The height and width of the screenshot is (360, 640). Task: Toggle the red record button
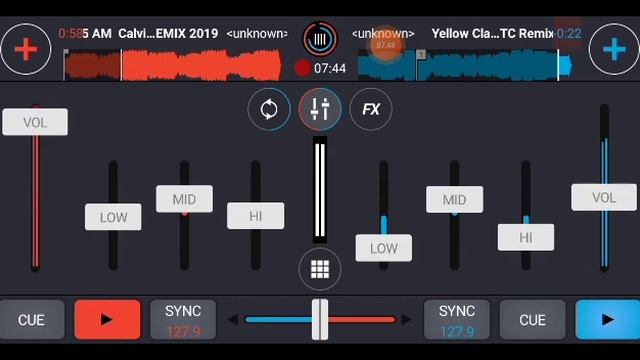pos(302,68)
